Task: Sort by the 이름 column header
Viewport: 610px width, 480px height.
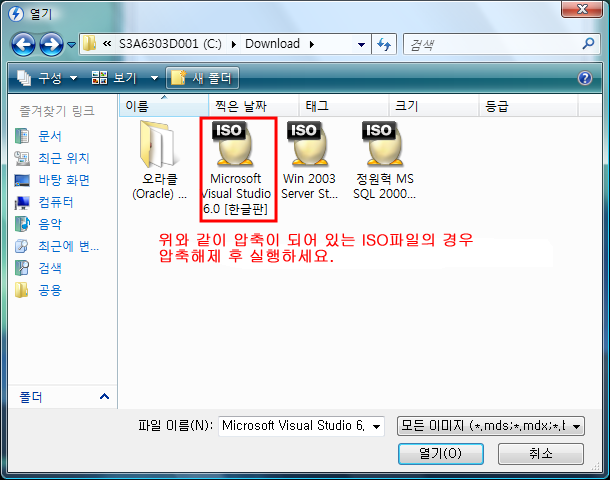Action: 163,106
